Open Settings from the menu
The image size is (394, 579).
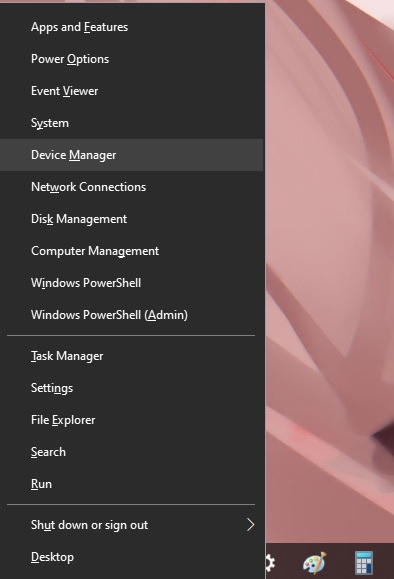coord(132,388)
